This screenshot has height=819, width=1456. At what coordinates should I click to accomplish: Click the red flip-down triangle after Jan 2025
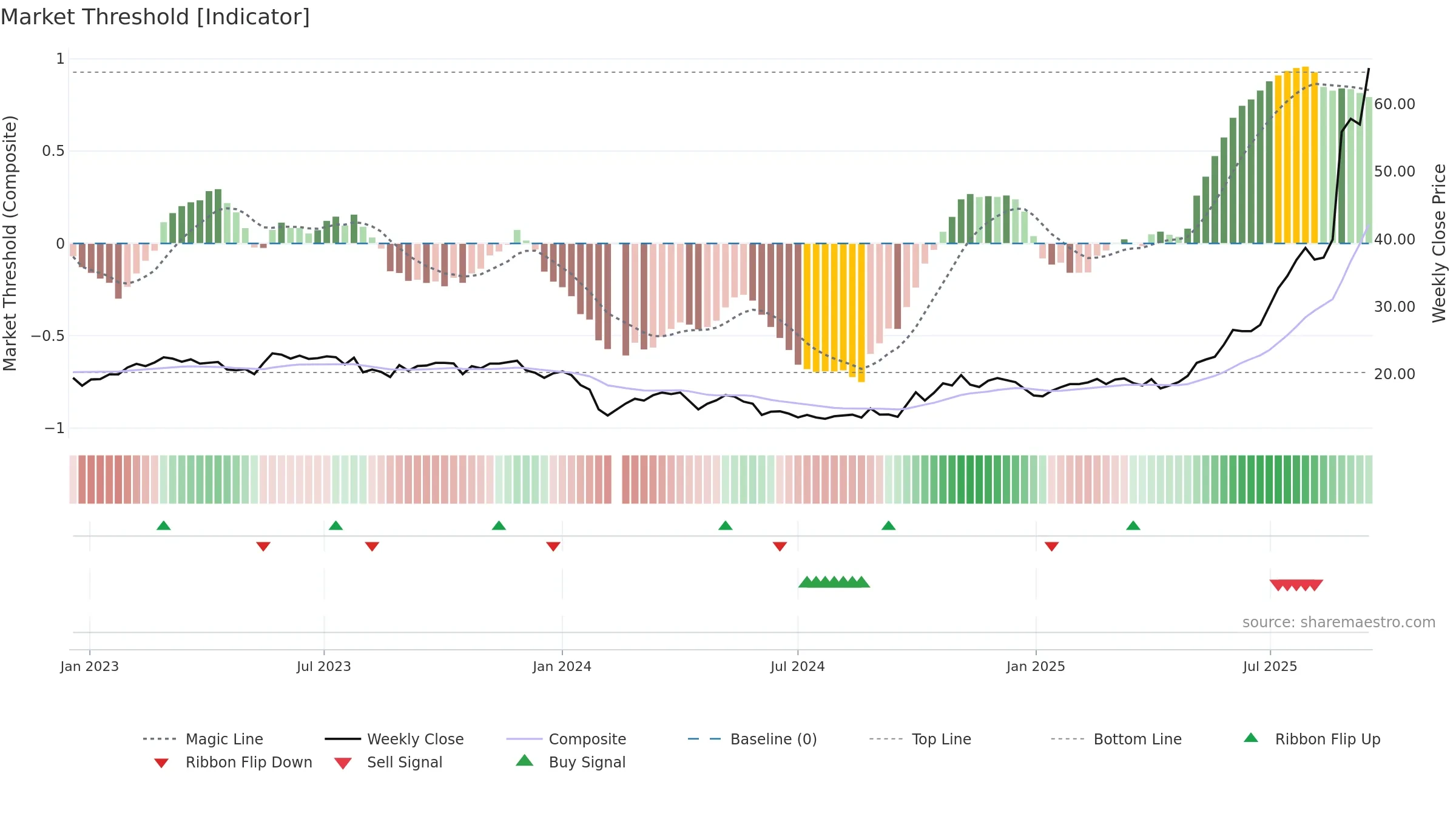(1052, 547)
